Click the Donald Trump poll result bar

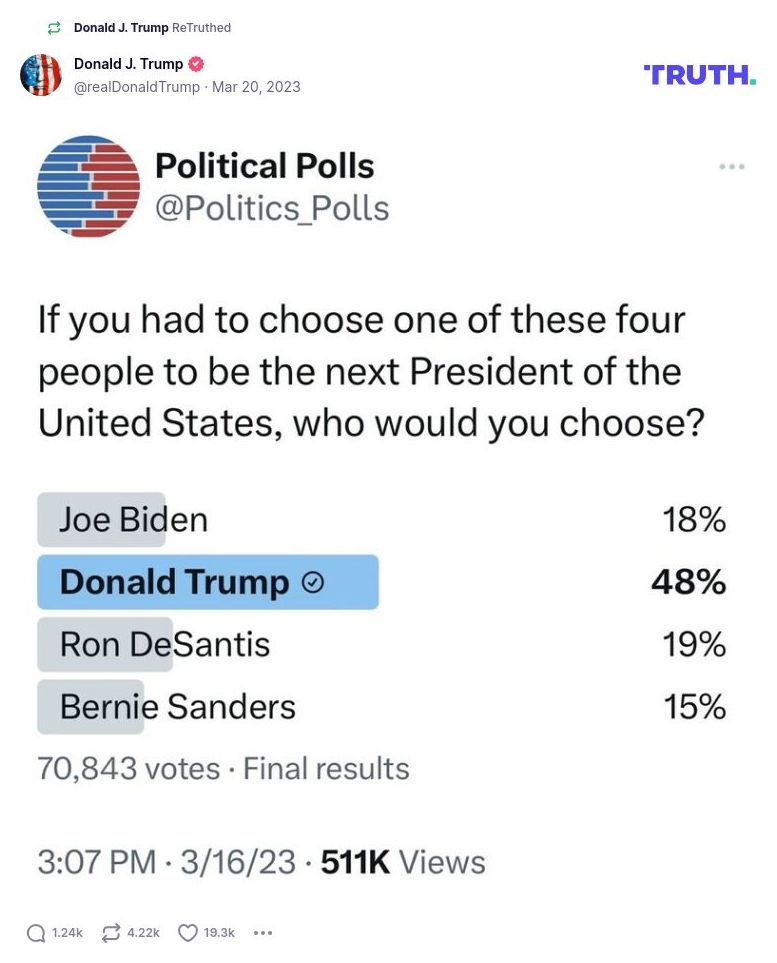207,582
